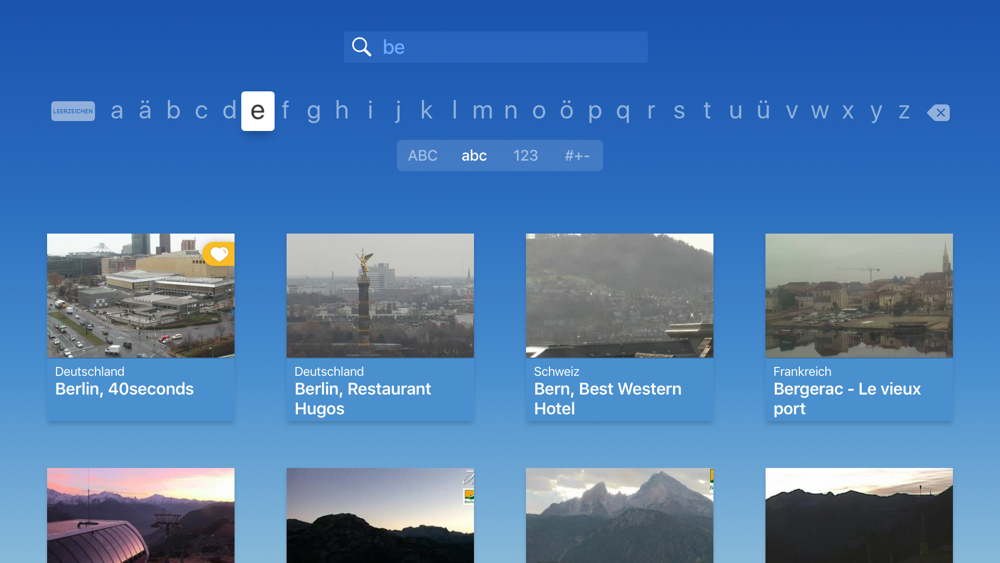Open Berlin, Restaurant Hugos webcam
Image resolution: width=1000 pixels, height=563 pixels.
pyautogui.click(x=380, y=327)
